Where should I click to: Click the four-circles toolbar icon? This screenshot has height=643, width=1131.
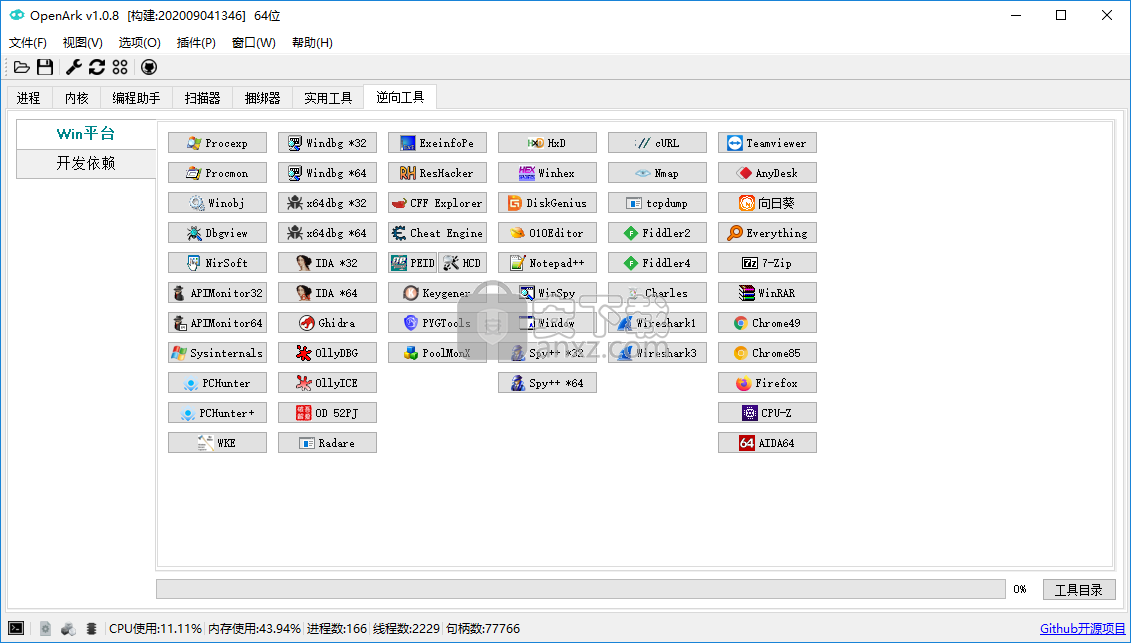(120, 67)
